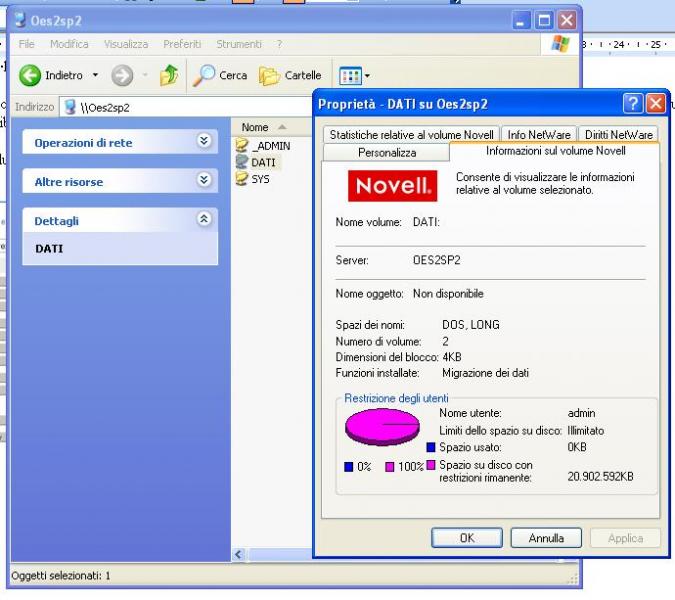Click the DATI label in Dettagli

click(49, 249)
